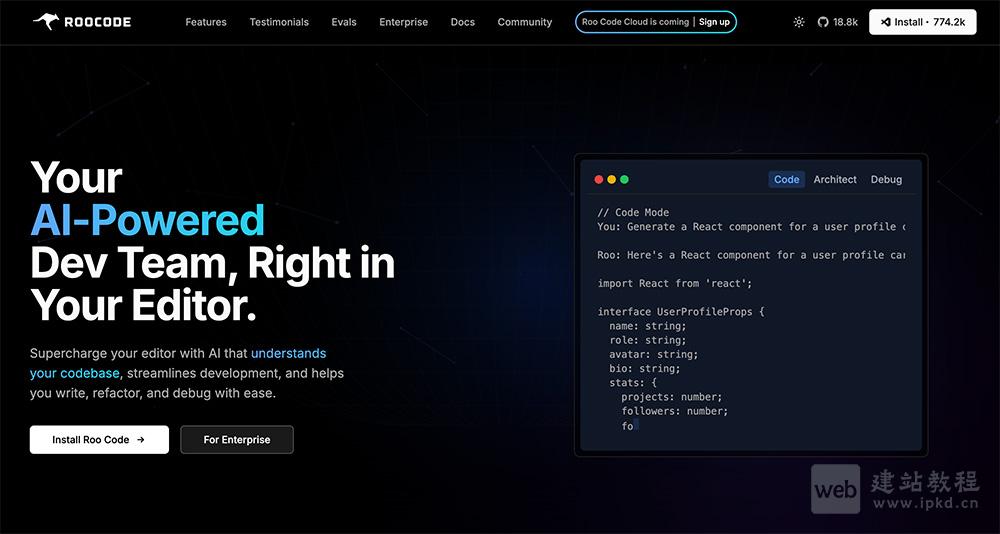Click the AI-Powered headline text
This screenshot has width=1000, height=534.
pos(147,220)
